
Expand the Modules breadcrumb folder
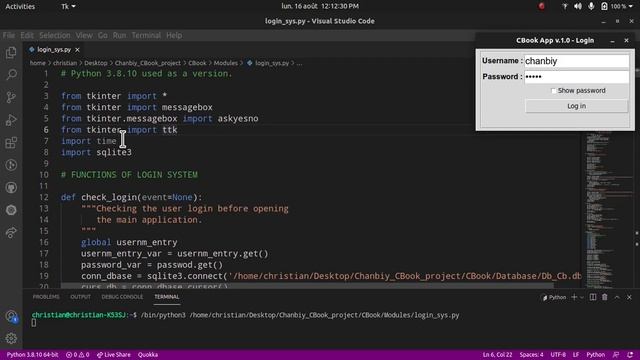coord(226,63)
